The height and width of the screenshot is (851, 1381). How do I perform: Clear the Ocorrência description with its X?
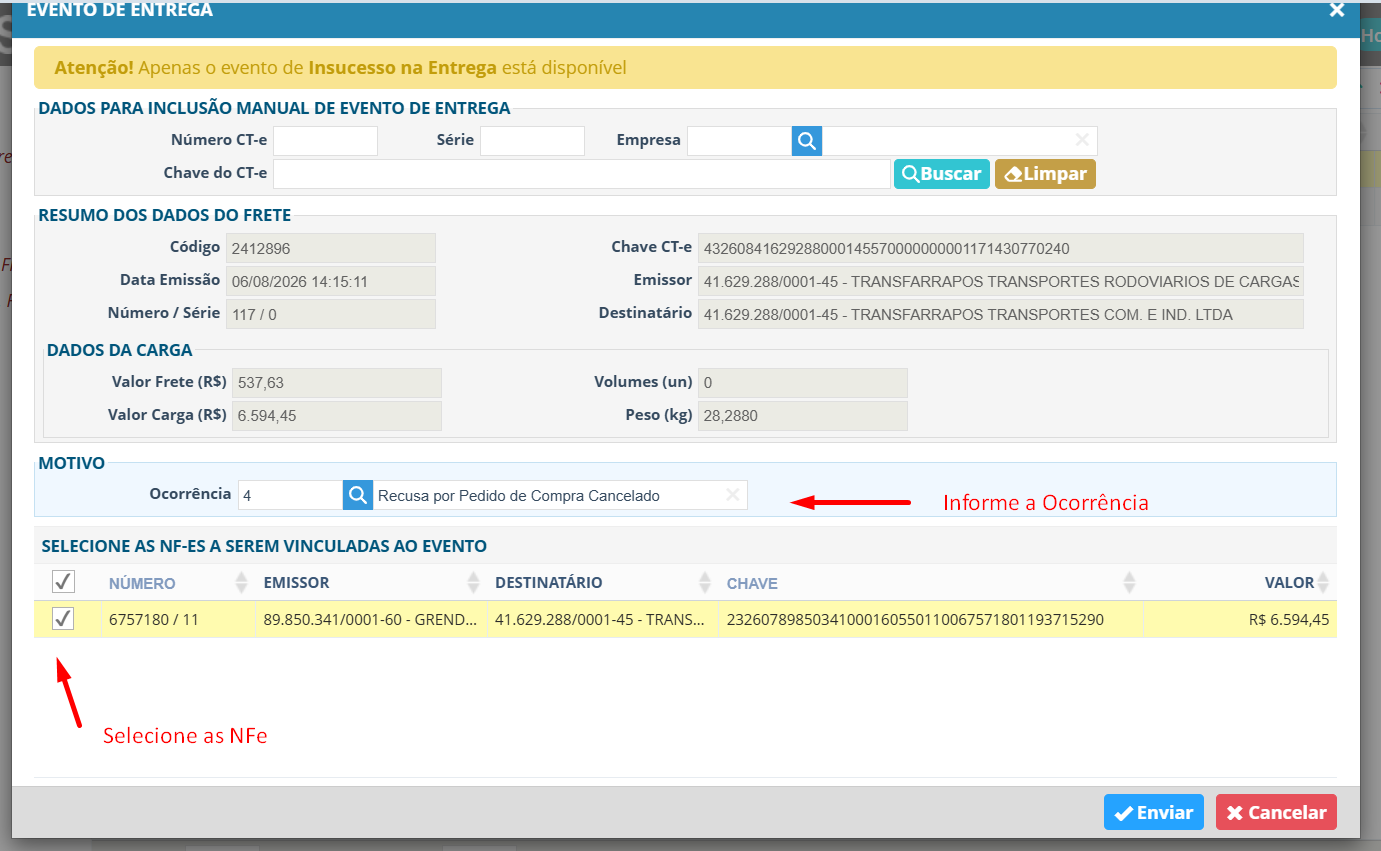click(732, 495)
